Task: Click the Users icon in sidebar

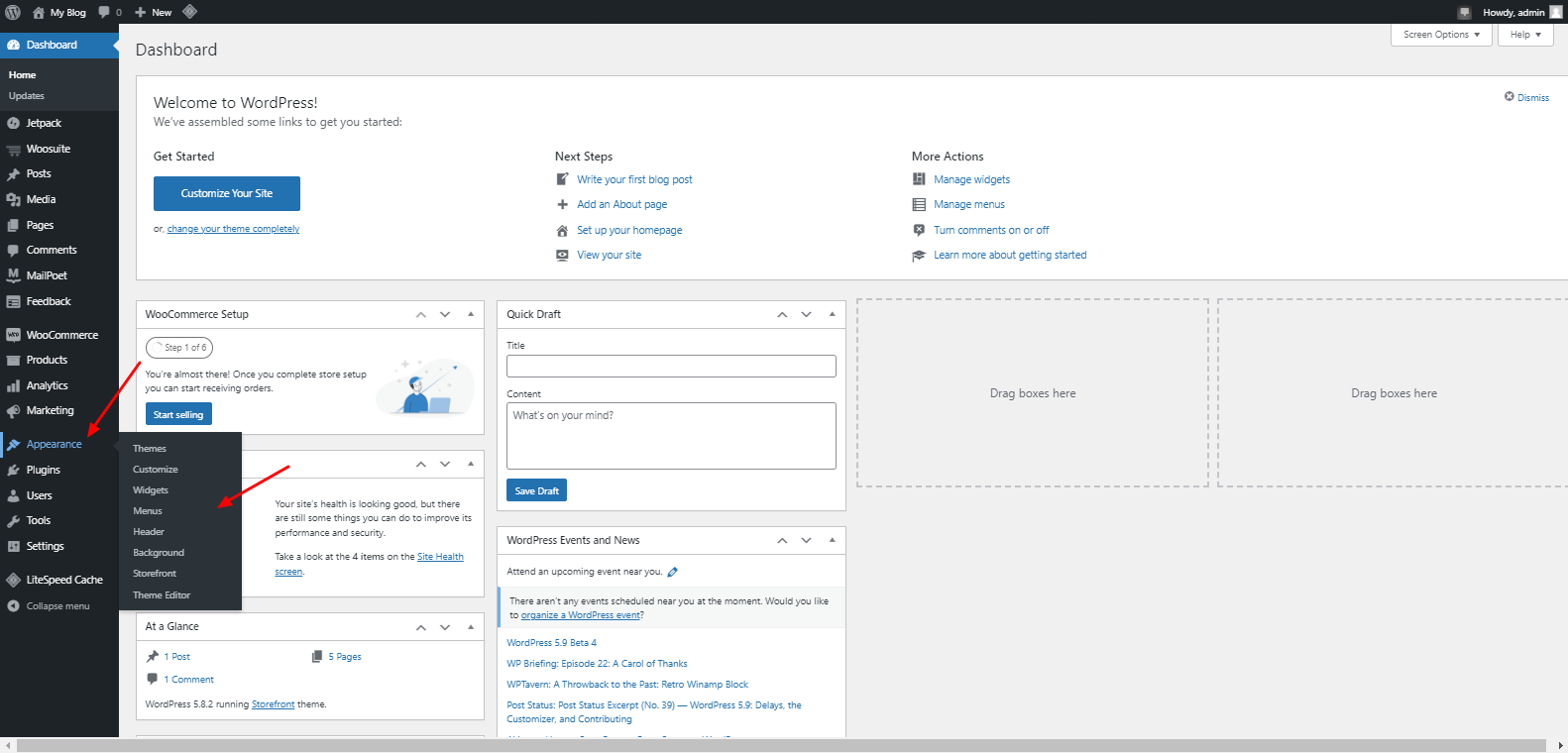Action: click(x=13, y=495)
